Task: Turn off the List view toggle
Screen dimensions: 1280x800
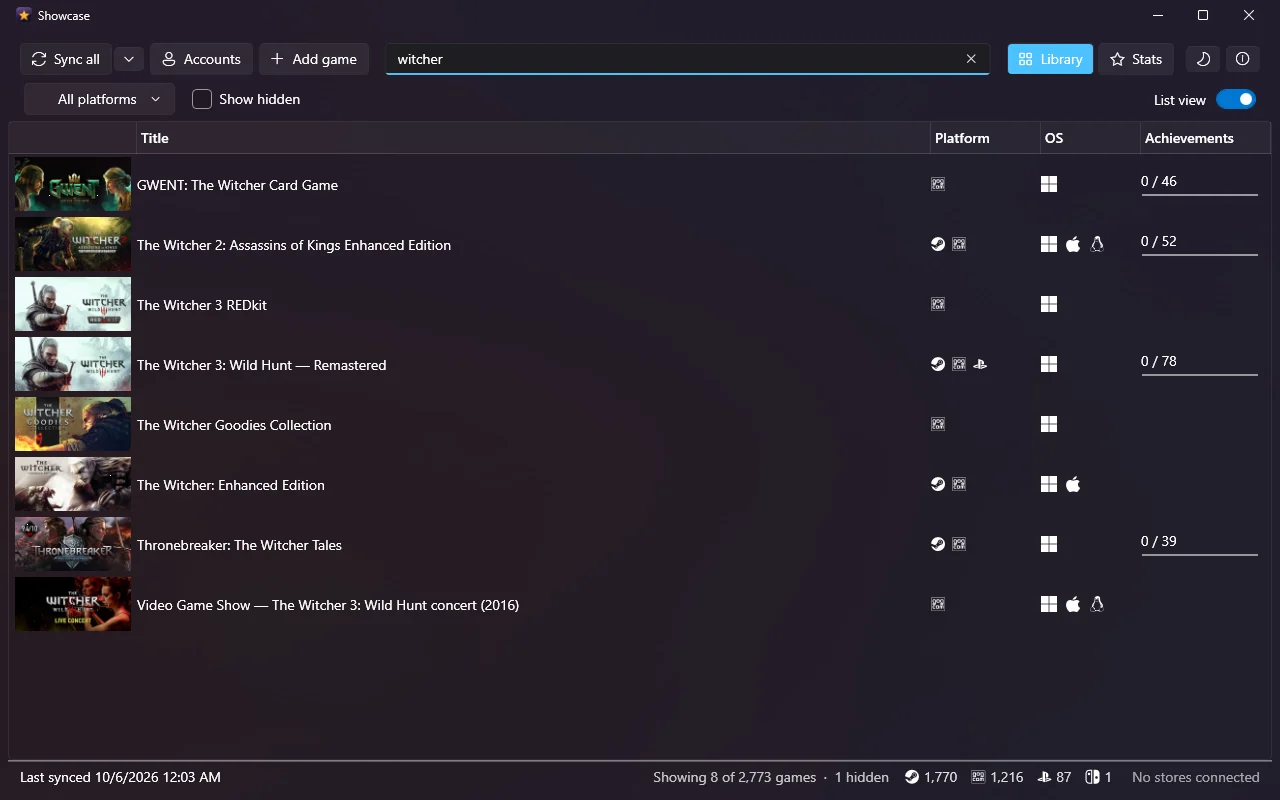Action: click(1236, 100)
